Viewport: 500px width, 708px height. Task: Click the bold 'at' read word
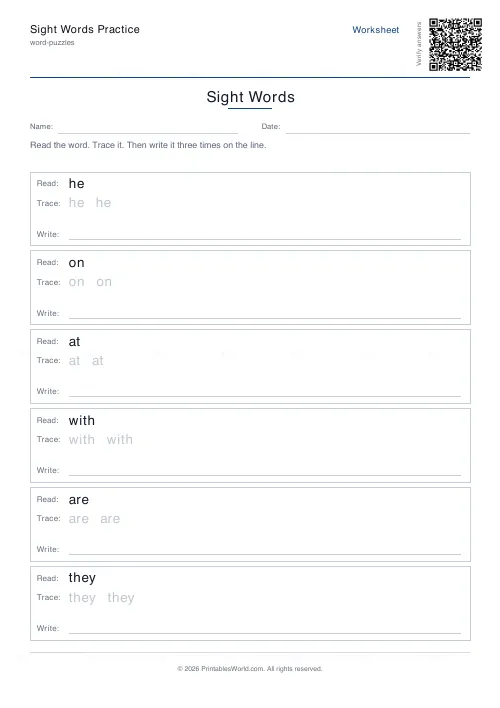(74, 342)
